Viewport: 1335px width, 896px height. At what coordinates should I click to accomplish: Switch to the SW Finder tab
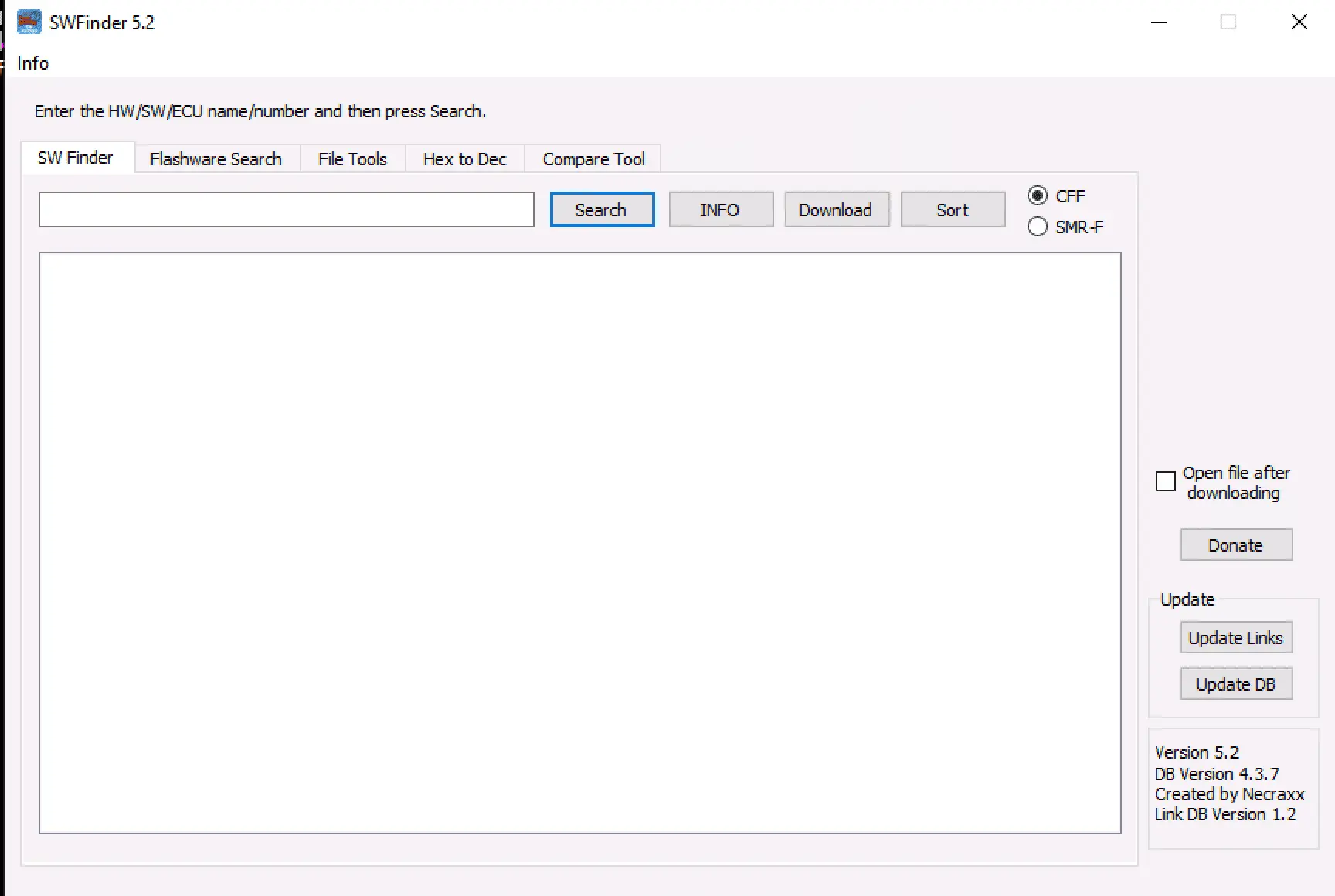pos(76,158)
